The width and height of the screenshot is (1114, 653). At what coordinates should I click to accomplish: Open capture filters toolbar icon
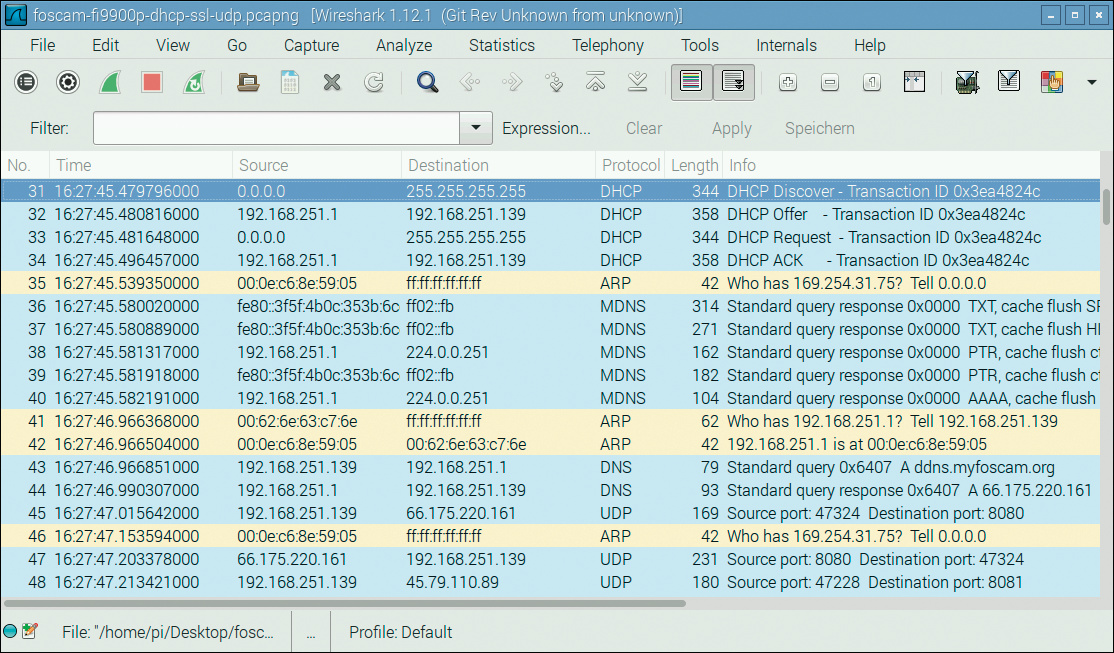click(966, 83)
